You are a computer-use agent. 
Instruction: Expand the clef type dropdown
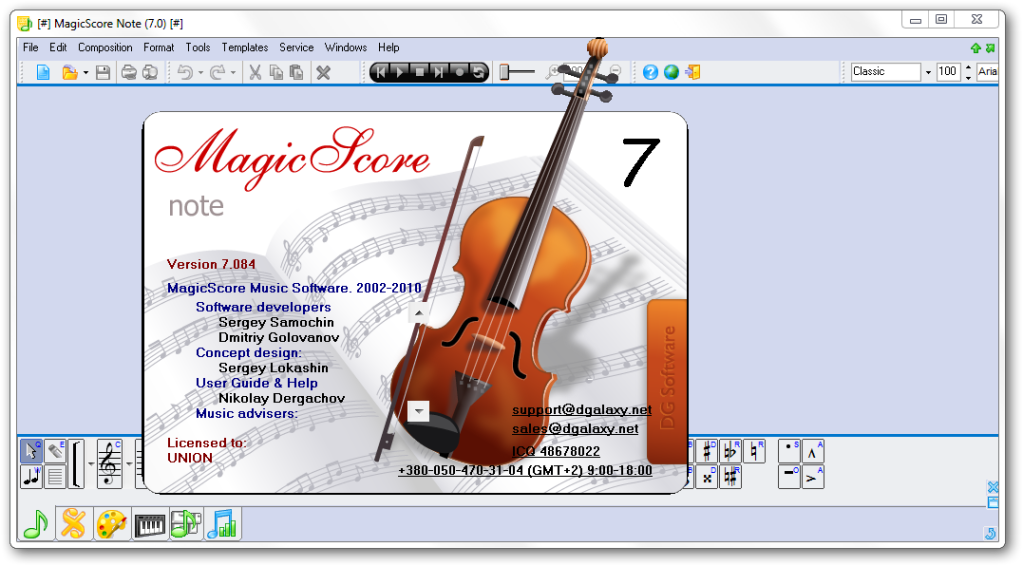coord(129,464)
